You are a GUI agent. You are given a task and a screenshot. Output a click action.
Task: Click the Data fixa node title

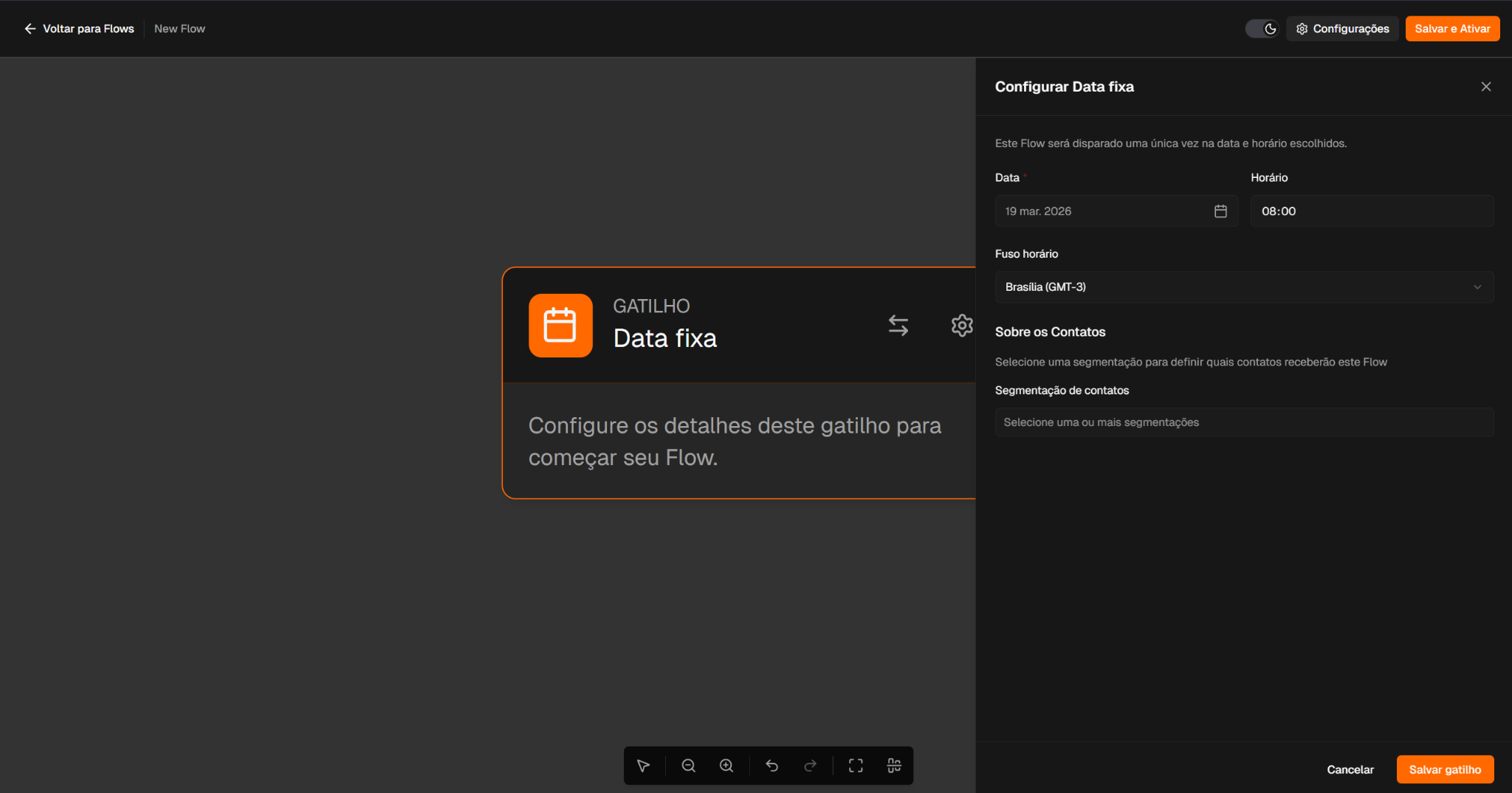pos(665,338)
